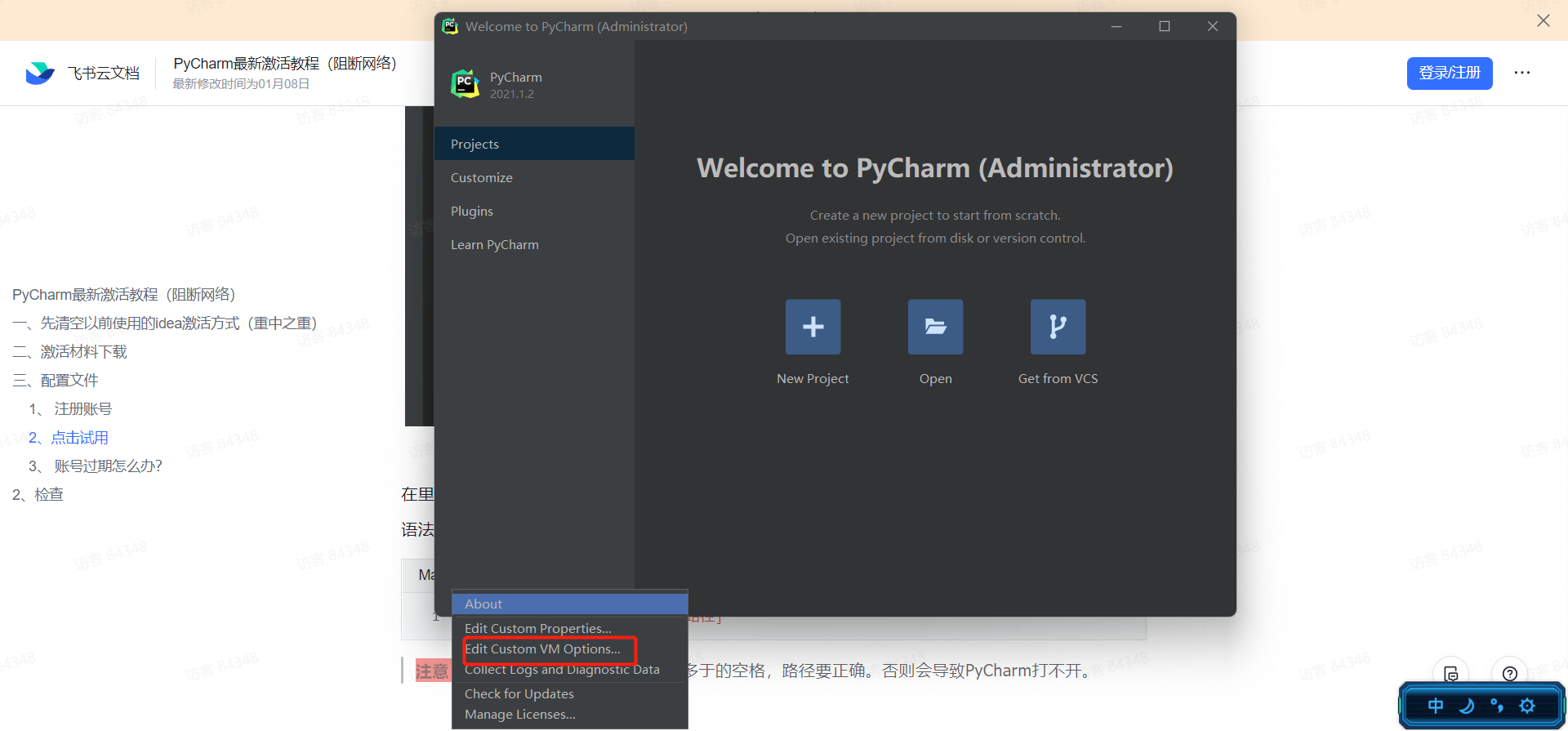This screenshot has height=731, width=1568.
Task: Toggle the IME moon half-width icon
Action: point(1467,706)
